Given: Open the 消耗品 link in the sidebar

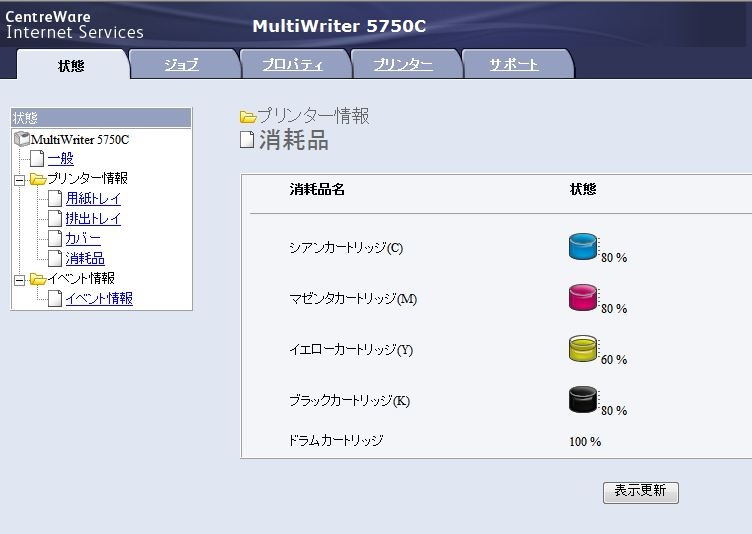Looking at the screenshot, I should pos(85,259).
